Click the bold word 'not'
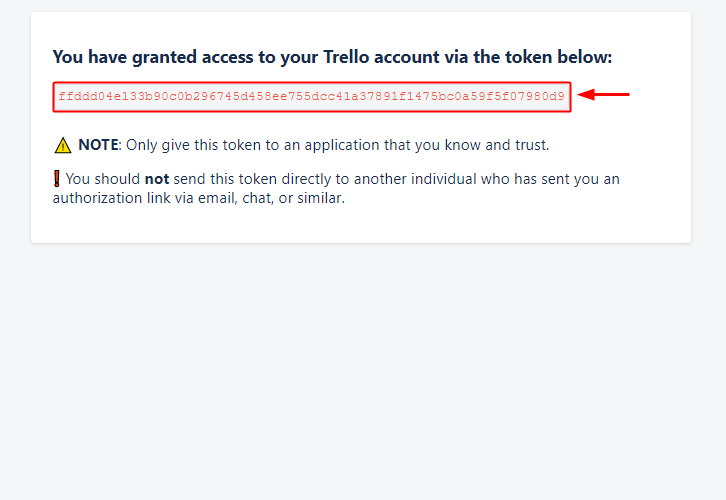Screen dimensions: 726x500 (157, 179)
